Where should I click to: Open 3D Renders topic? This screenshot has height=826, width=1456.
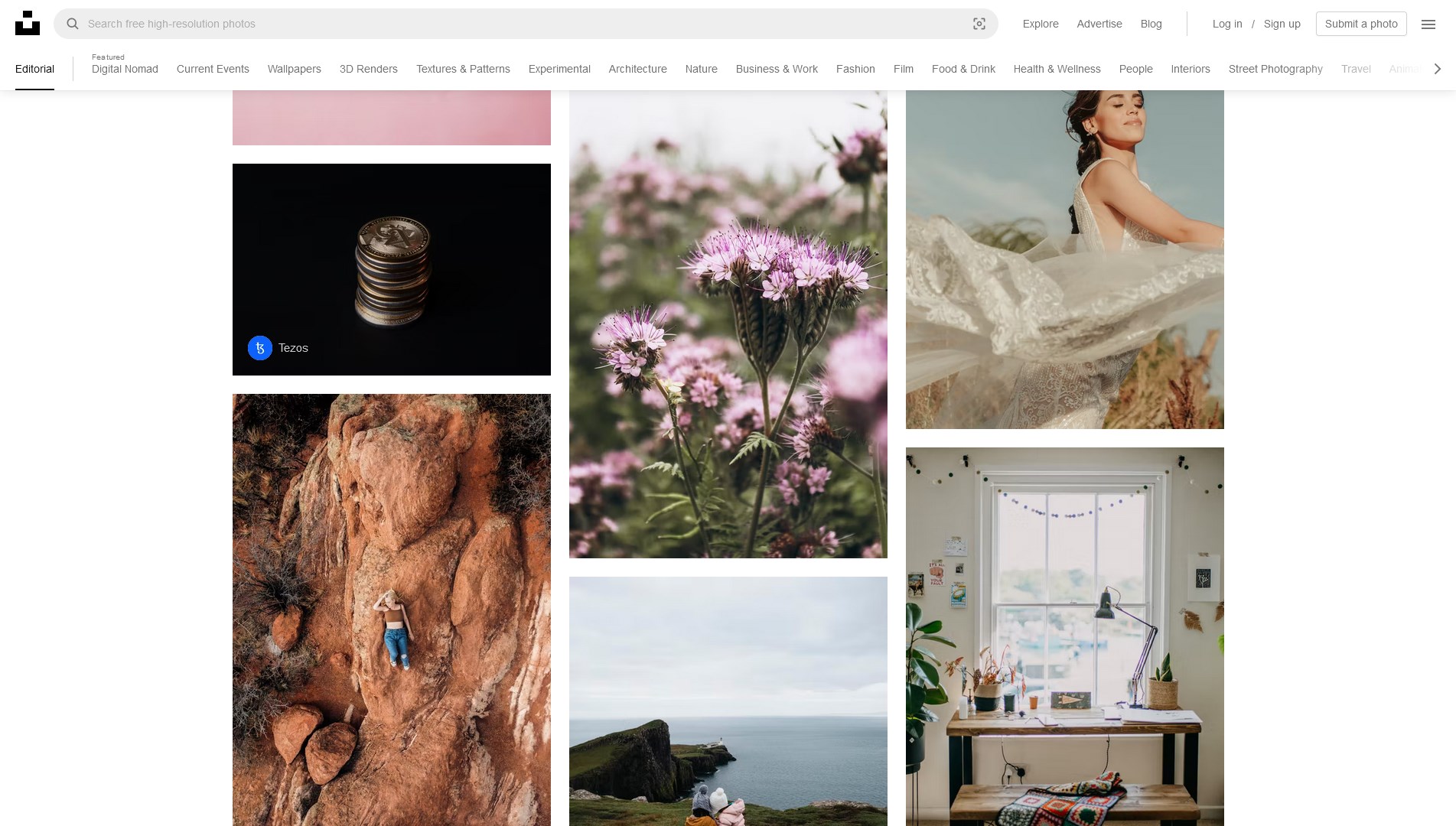(369, 69)
